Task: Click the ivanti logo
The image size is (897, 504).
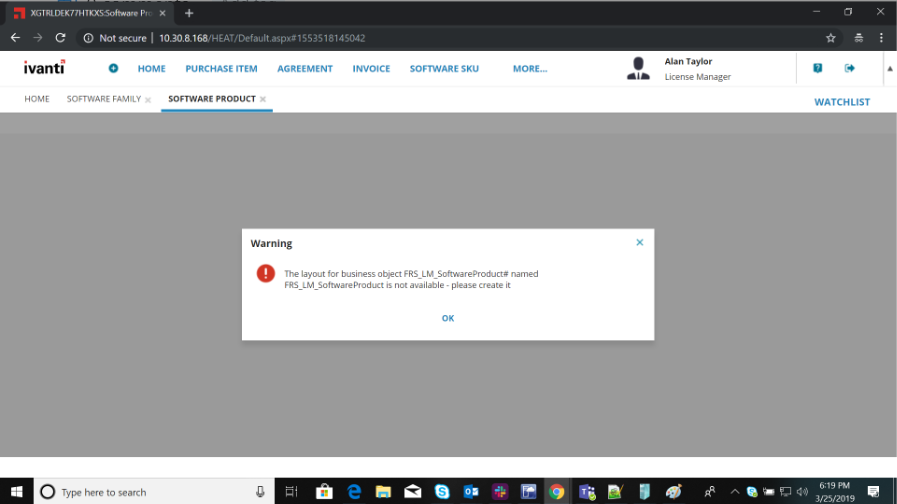Action: [44, 68]
